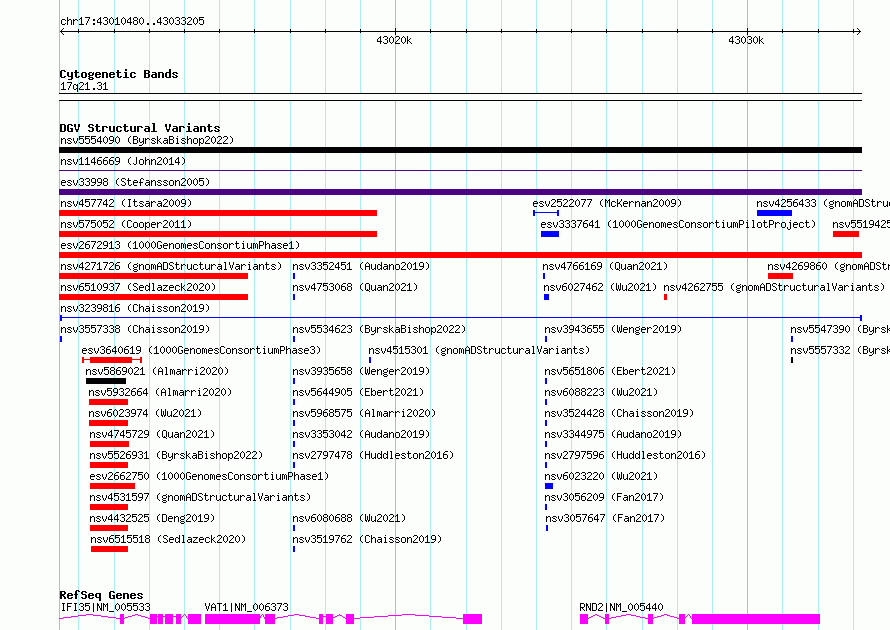Select nsv6023220 (Wu2021) label
The height and width of the screenshot is (630, 890).
(601, 476)
